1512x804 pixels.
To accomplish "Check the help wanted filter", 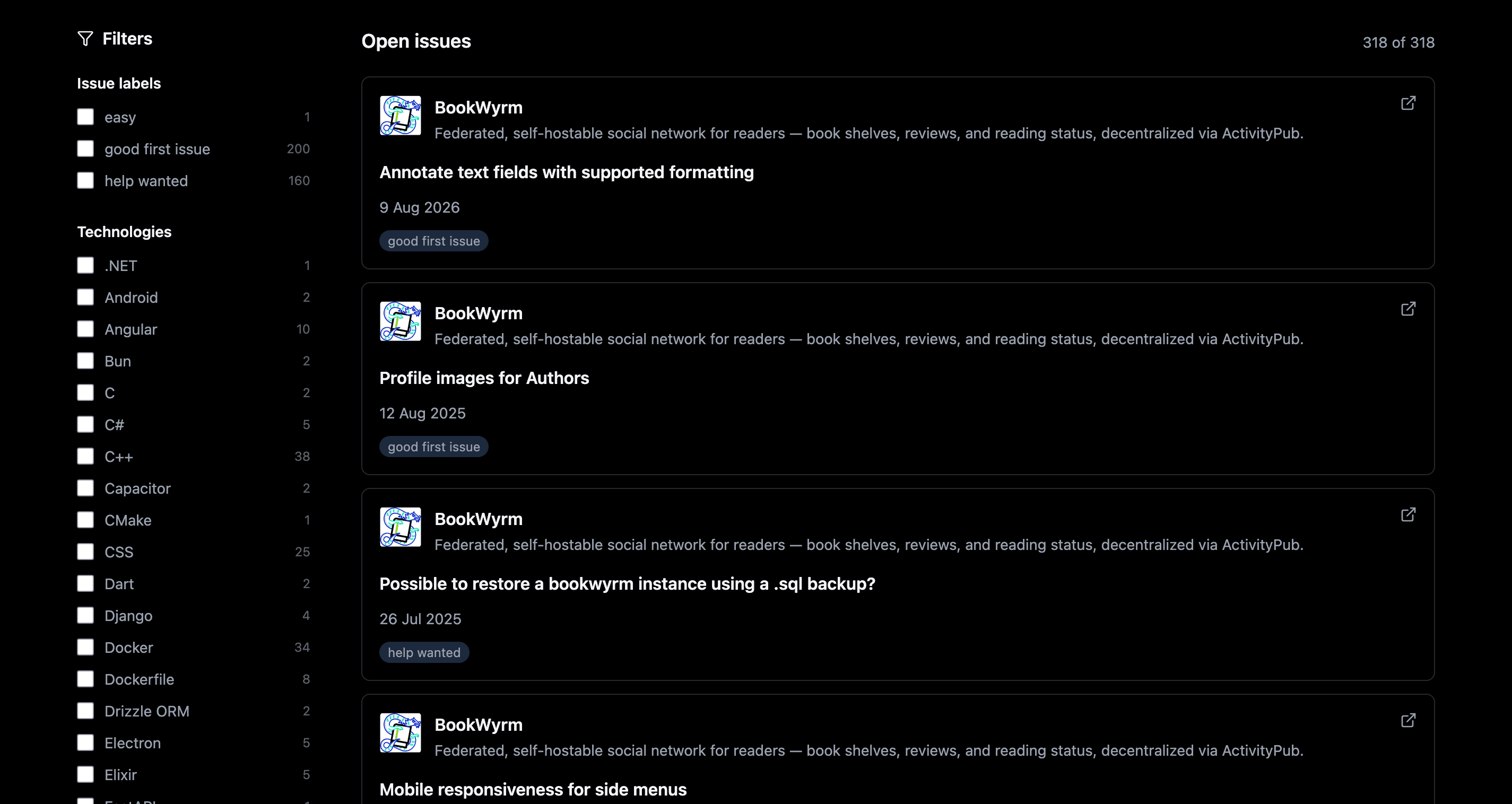I will coord(86,180).
